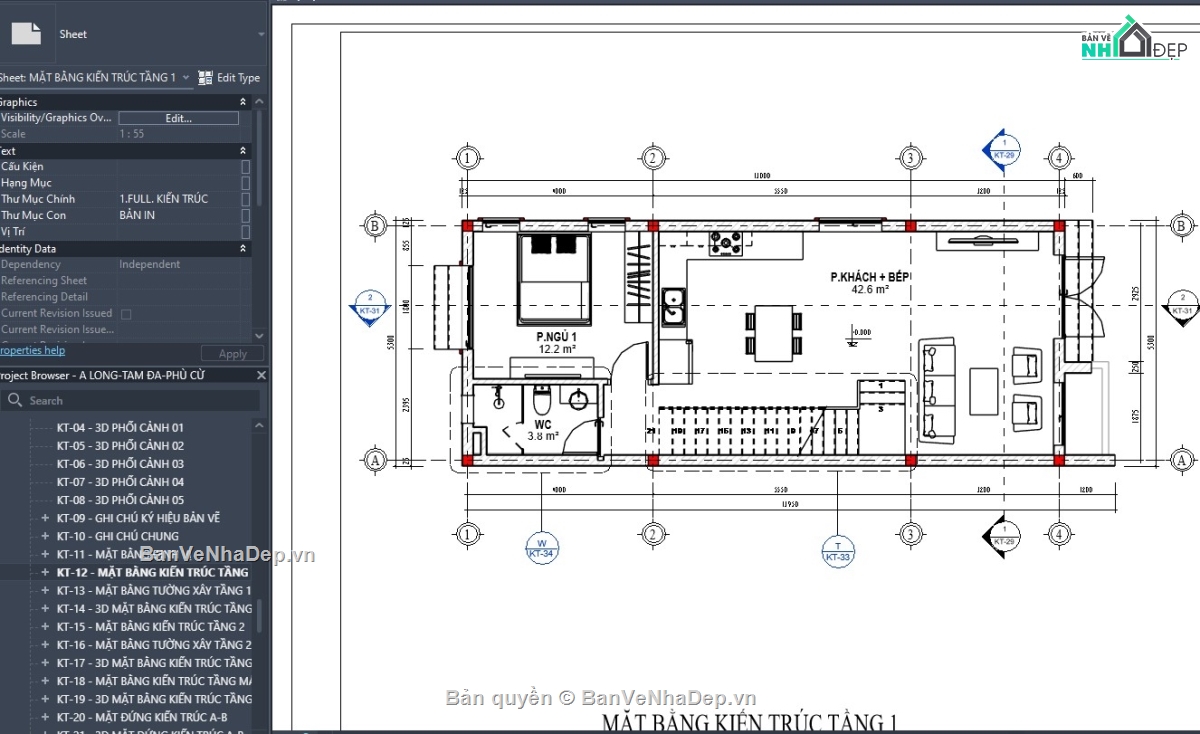The height and width of the screenshot is (734, 1200).
Task: Expand the KT-13 sheet node
Action: tap(45, 590)
